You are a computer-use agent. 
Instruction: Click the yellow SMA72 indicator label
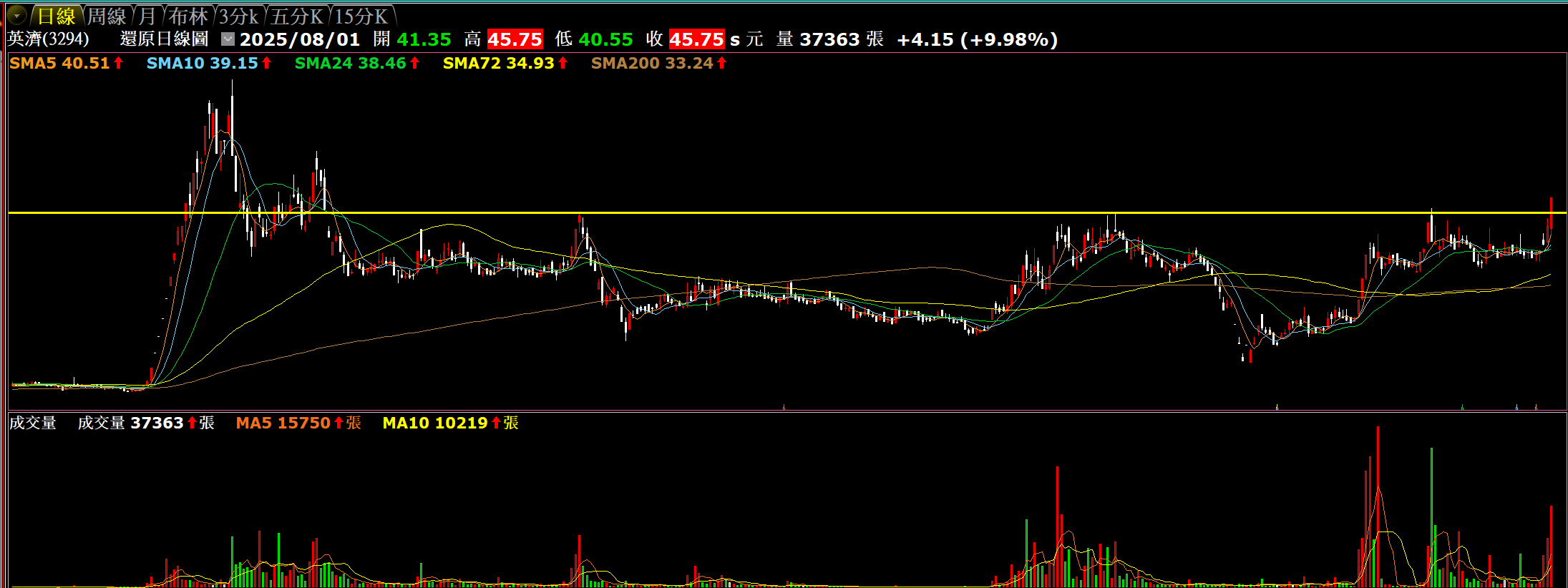pyautogui.click(x=498, y=63)
